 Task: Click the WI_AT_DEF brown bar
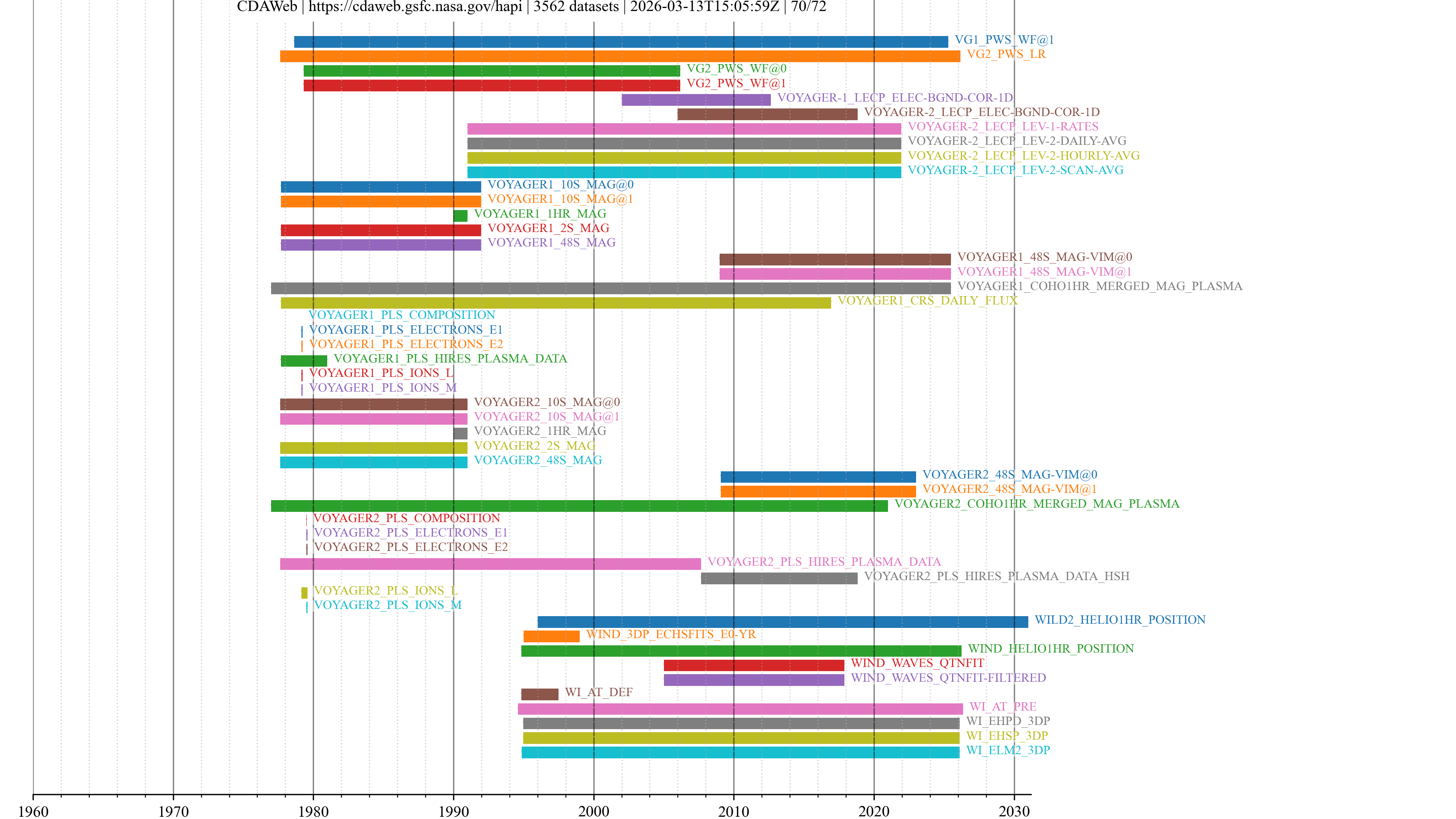pos(539,694)
